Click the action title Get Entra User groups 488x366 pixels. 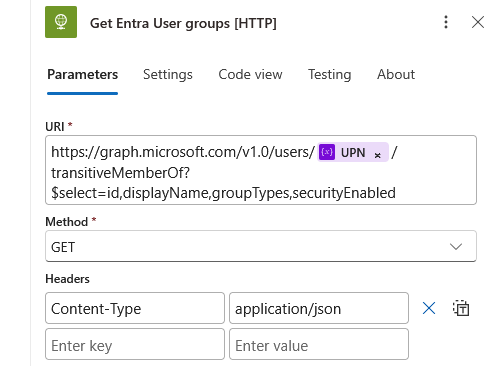point(183,23)
